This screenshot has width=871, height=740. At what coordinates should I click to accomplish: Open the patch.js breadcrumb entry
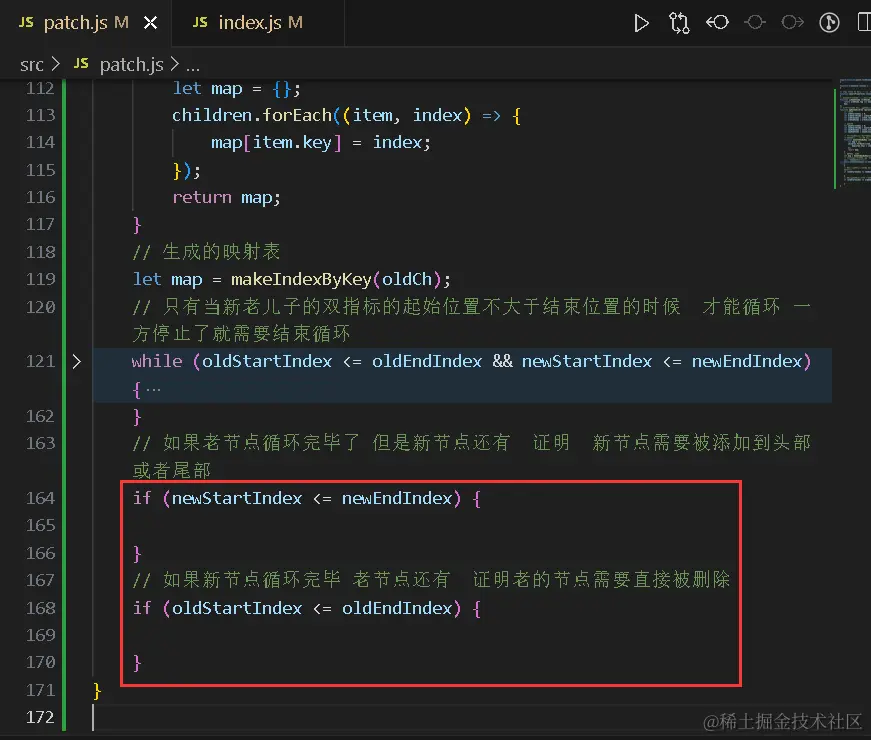132,64
